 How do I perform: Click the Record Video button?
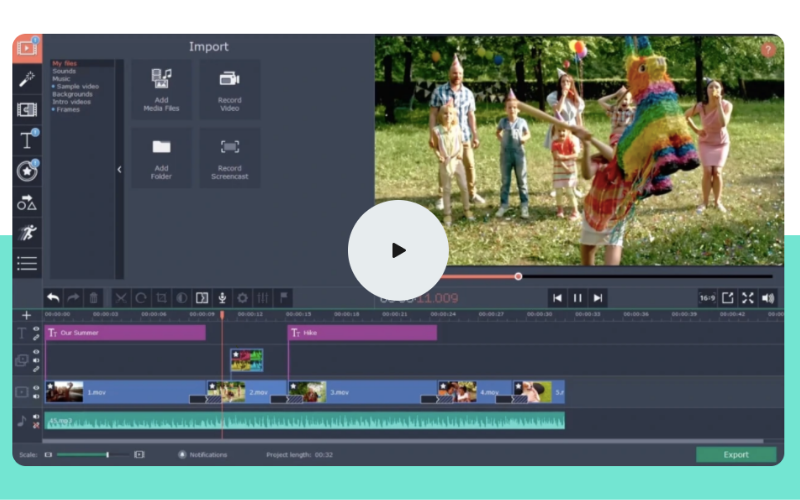pos(230,90)
